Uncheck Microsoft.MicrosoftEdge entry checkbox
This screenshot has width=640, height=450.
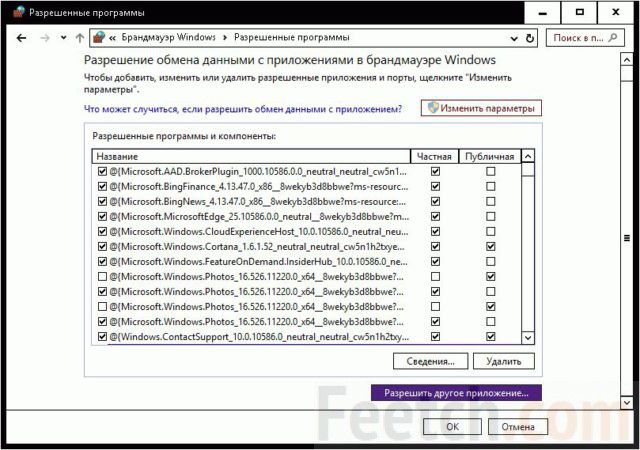tap(102, 216)
